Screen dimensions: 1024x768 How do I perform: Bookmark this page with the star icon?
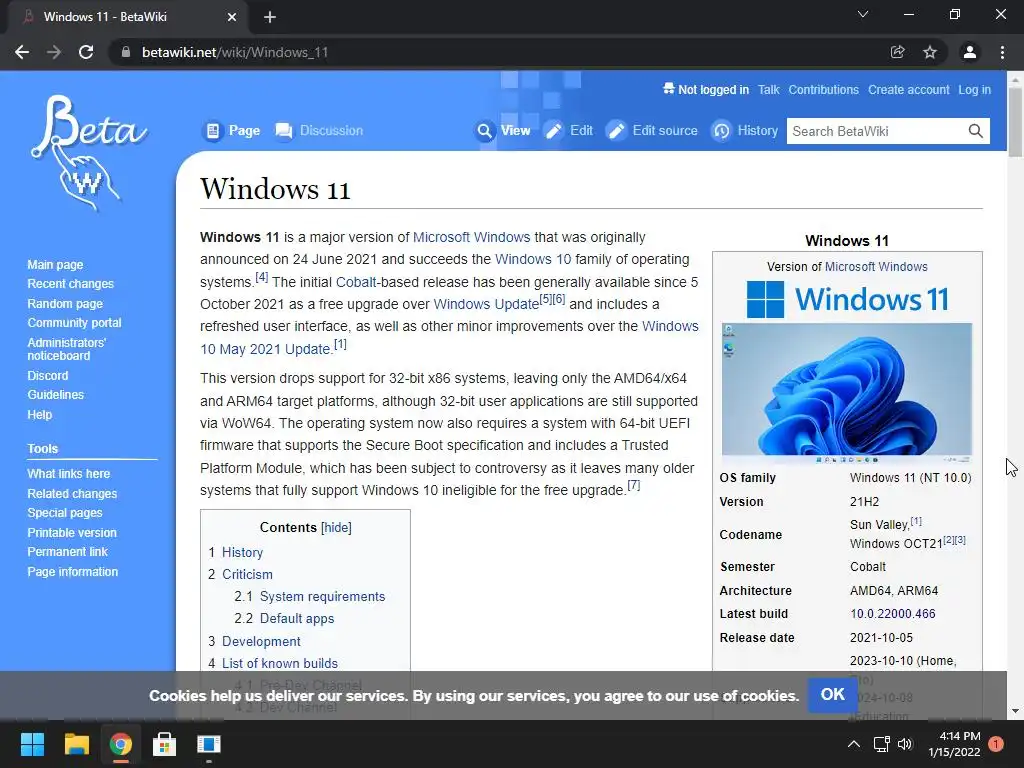pyautogui.click(x=930, y=52)
